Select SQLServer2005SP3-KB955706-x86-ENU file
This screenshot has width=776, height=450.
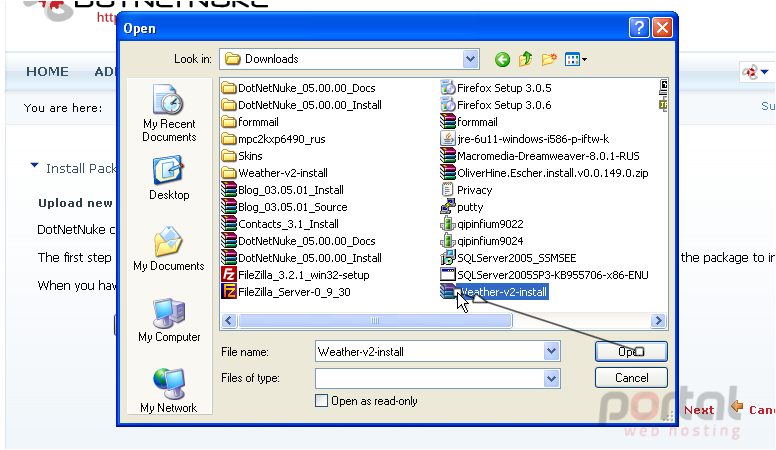pos(544,275)
